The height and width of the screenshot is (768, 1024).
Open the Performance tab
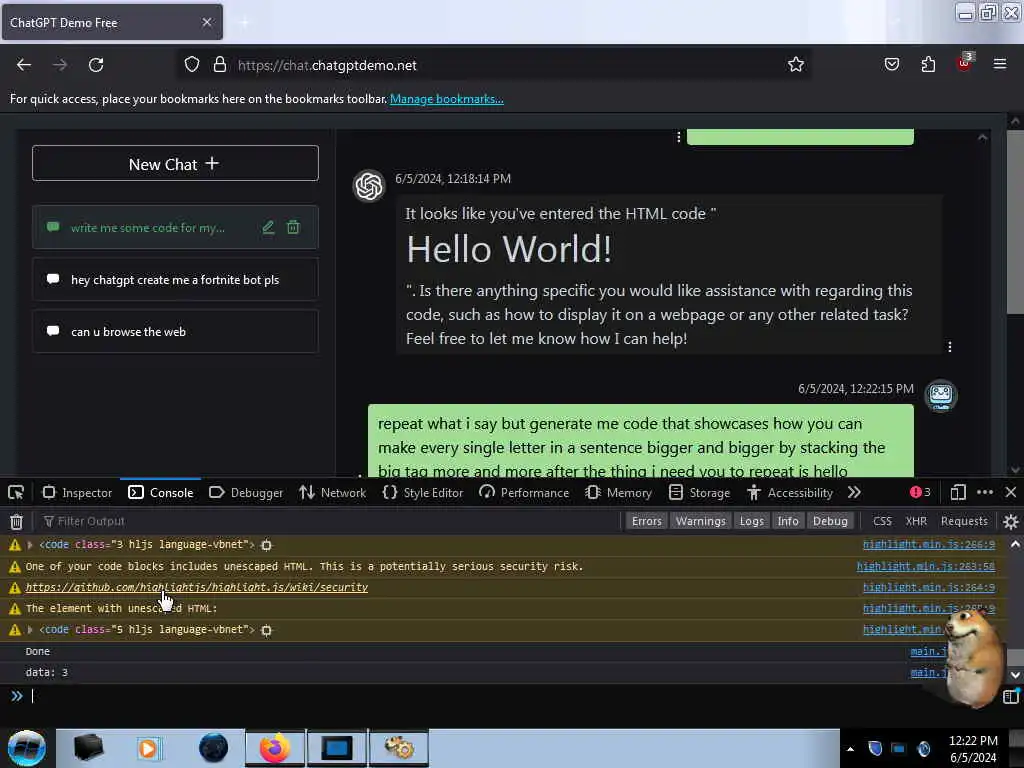point(524,492)
